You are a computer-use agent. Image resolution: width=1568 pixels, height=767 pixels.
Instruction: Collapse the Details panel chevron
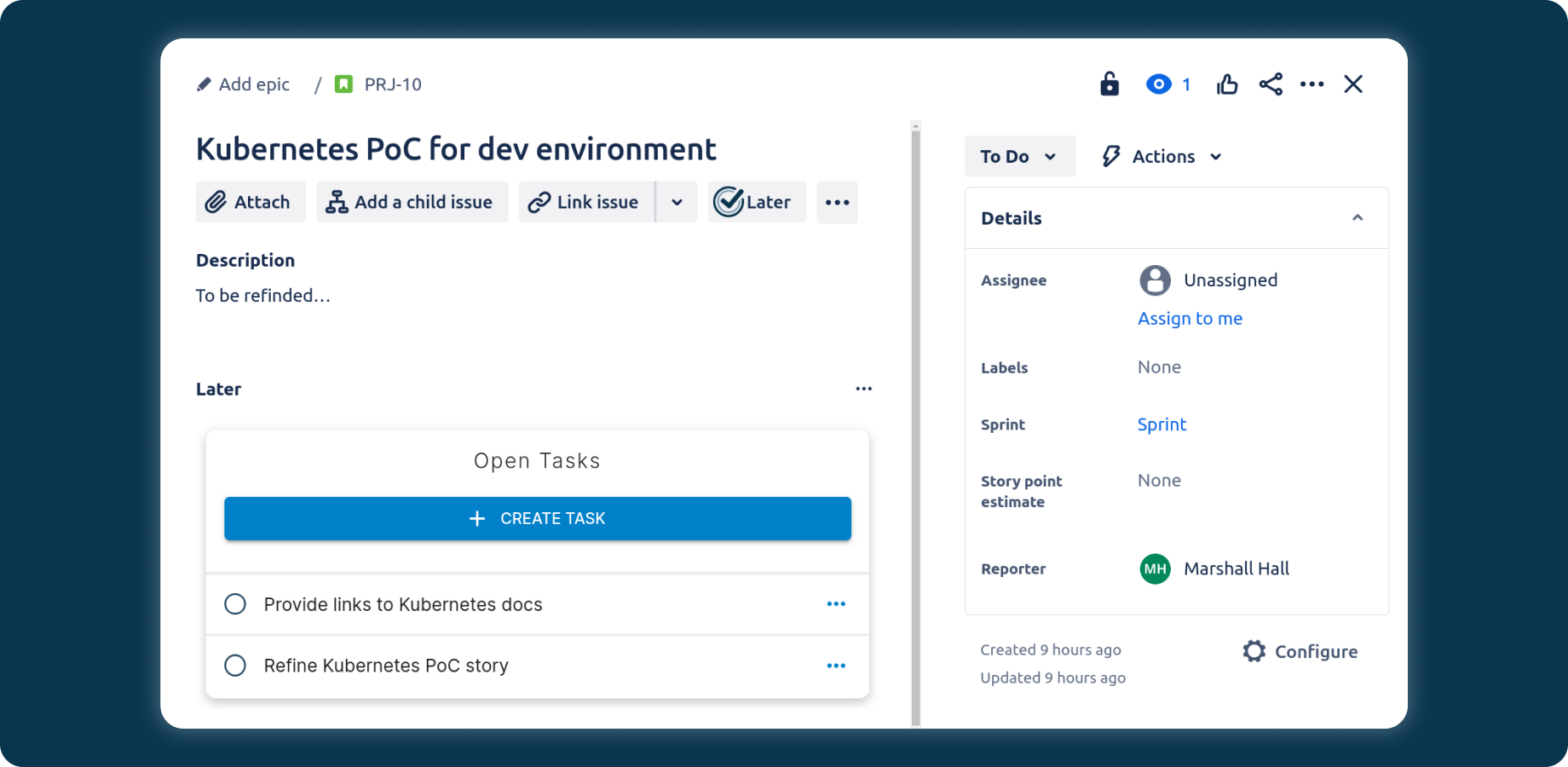[x=1358, y=218]
